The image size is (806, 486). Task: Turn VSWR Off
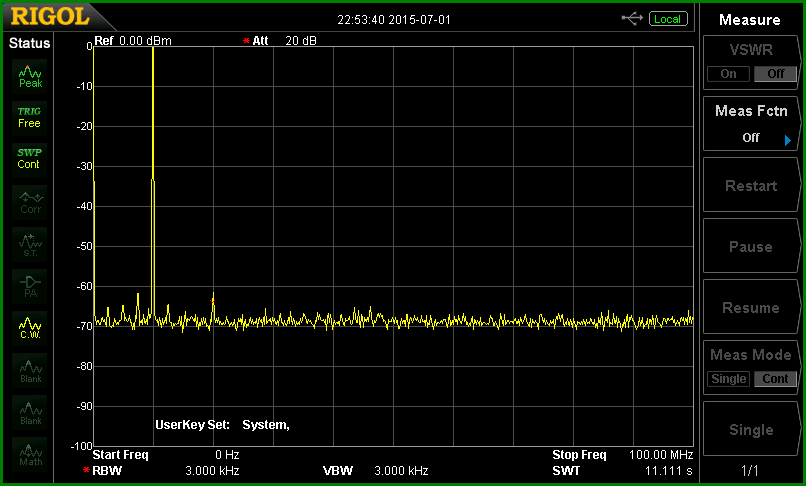tap(776, 74)
